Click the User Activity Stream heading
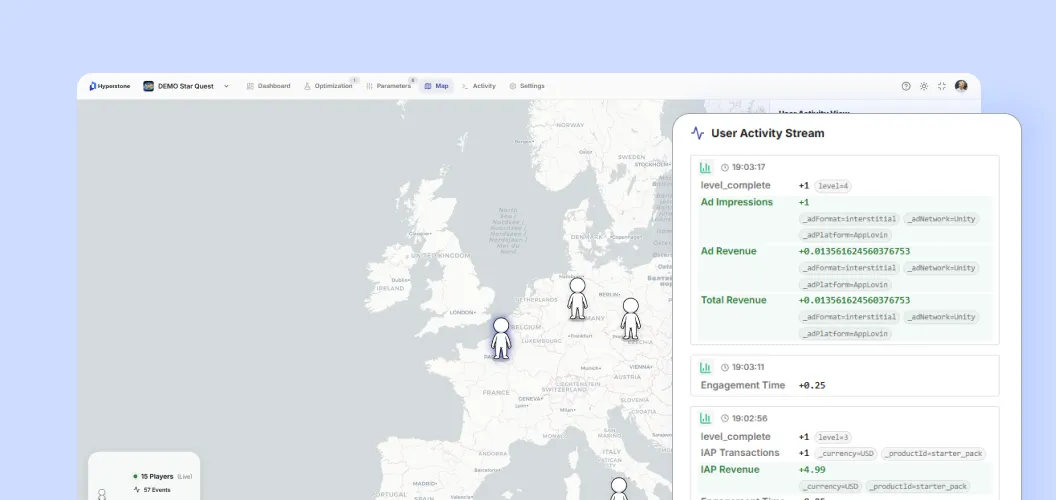The width and height of the screenshot is (1056, 500). [x=767, y=133]
